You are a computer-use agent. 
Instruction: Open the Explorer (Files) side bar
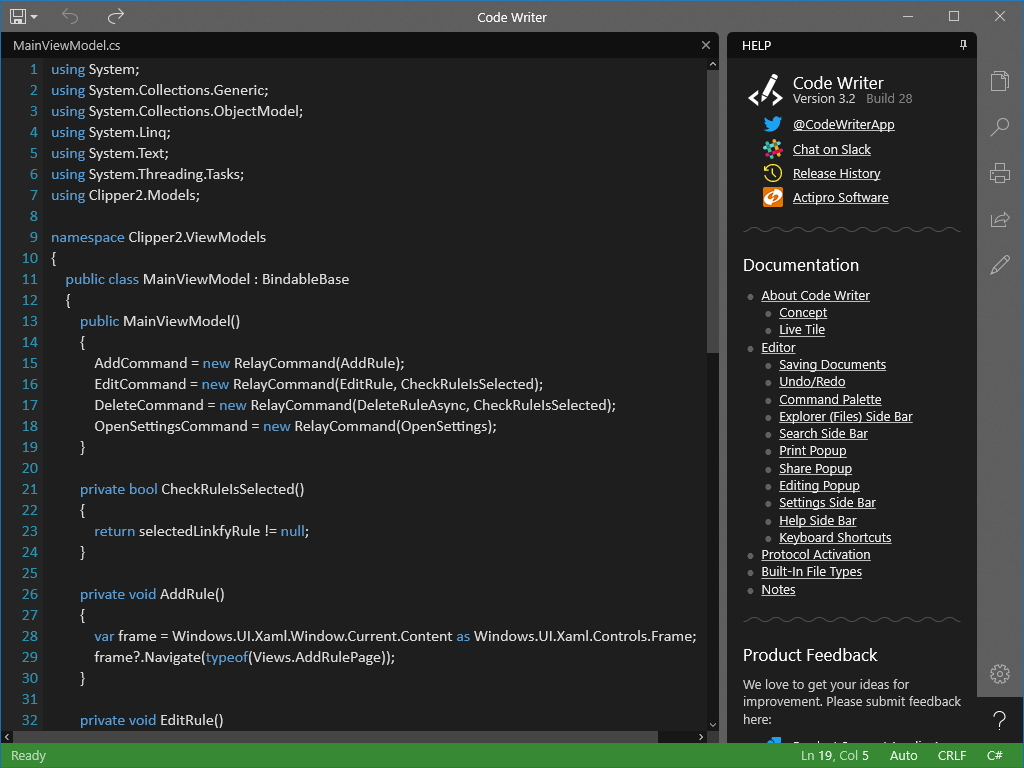coord(999,81)
